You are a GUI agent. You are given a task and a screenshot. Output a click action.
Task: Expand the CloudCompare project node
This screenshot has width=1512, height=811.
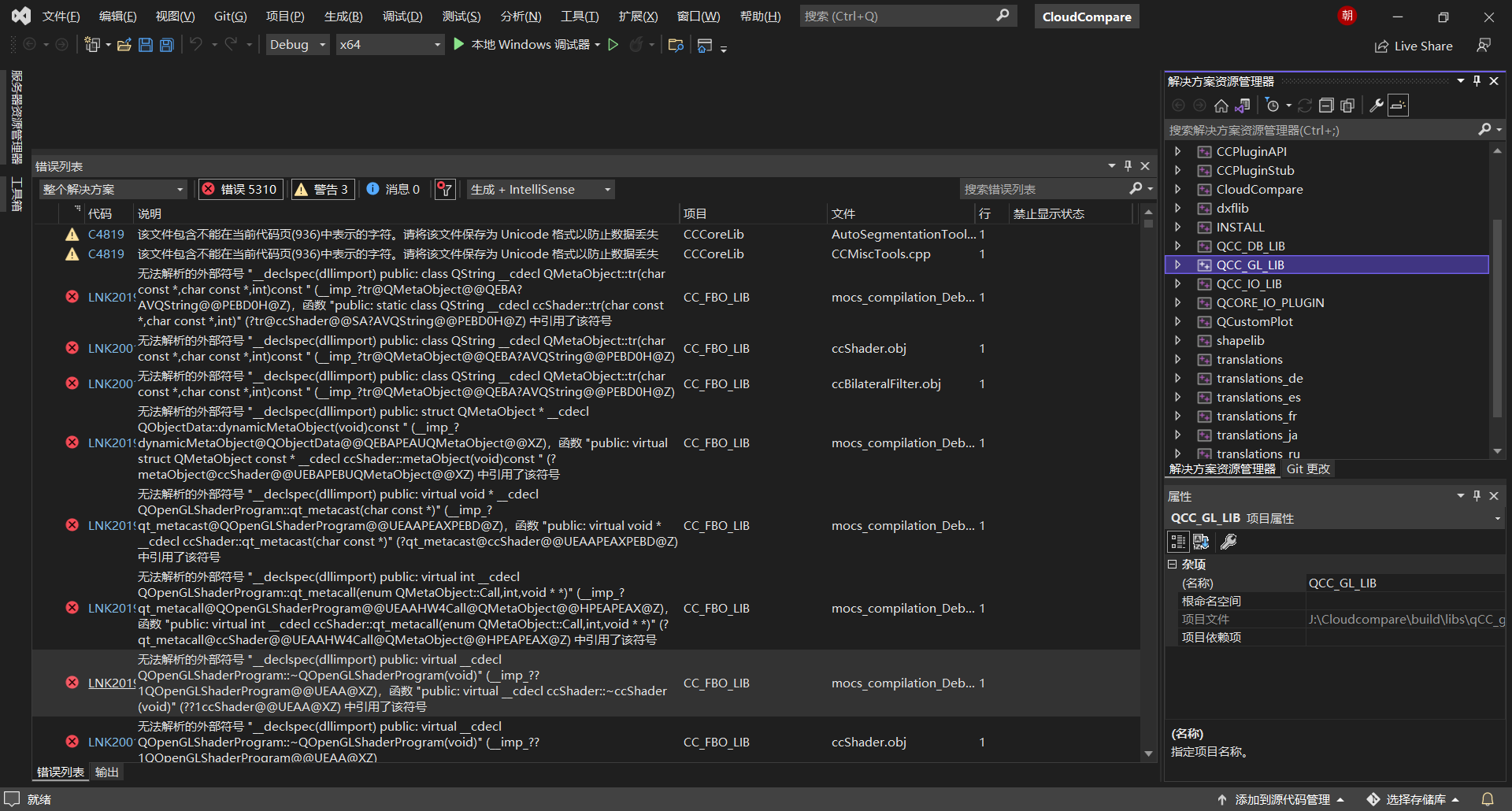pos(1177,189)
